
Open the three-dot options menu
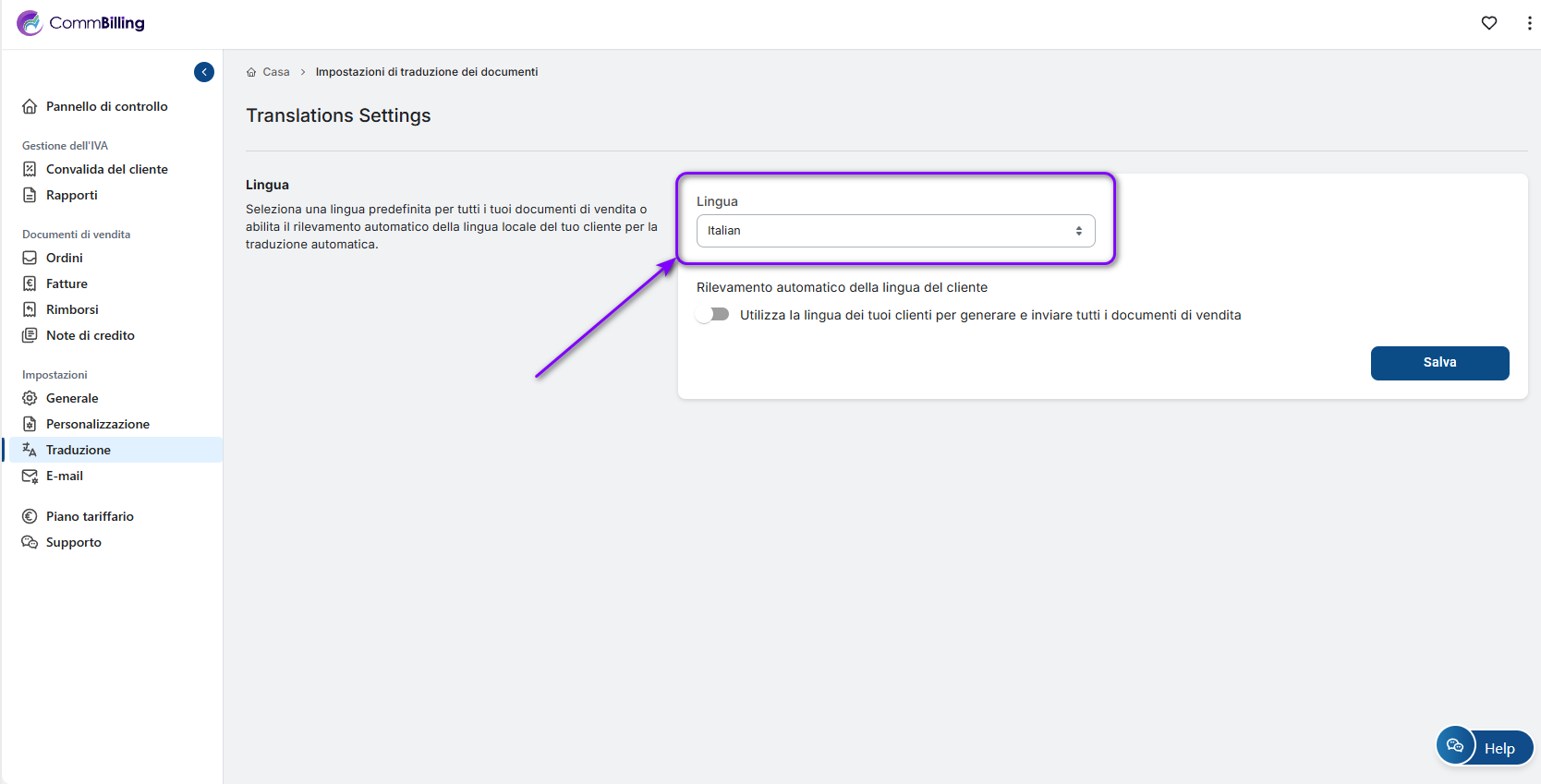pyautogui.click(x=1529, y=23)
